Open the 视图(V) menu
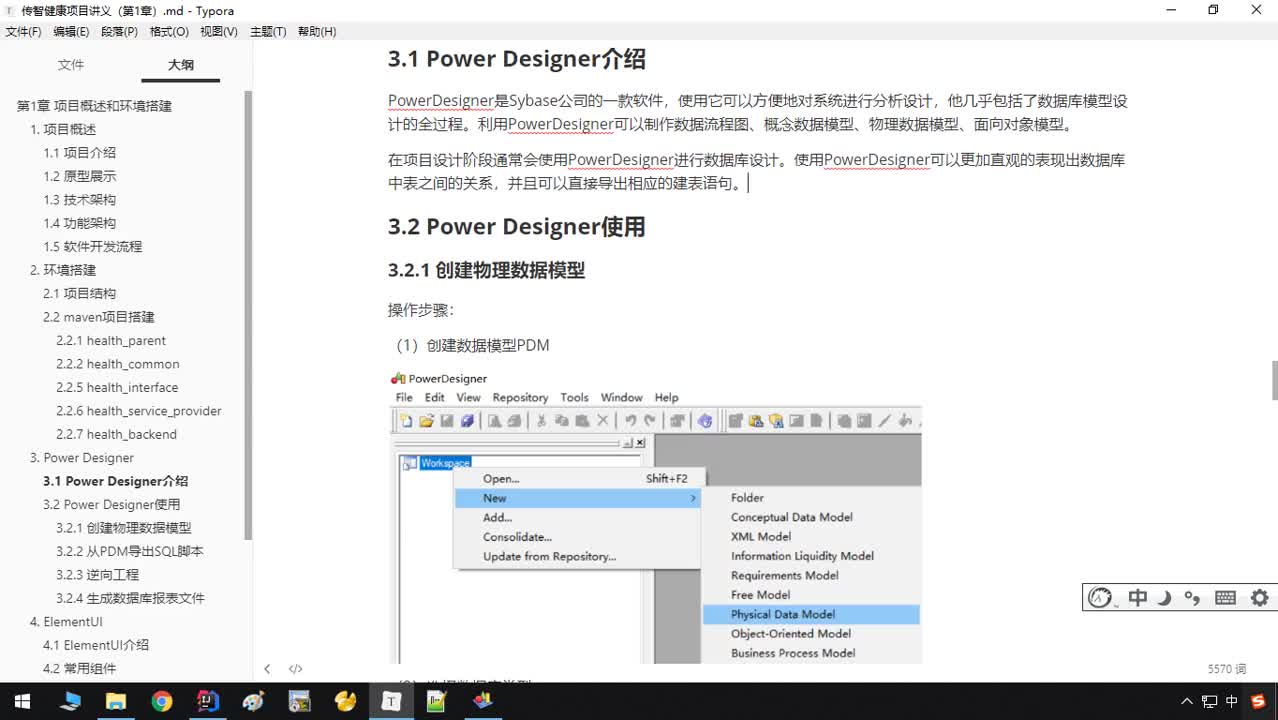 pos(219,32)
